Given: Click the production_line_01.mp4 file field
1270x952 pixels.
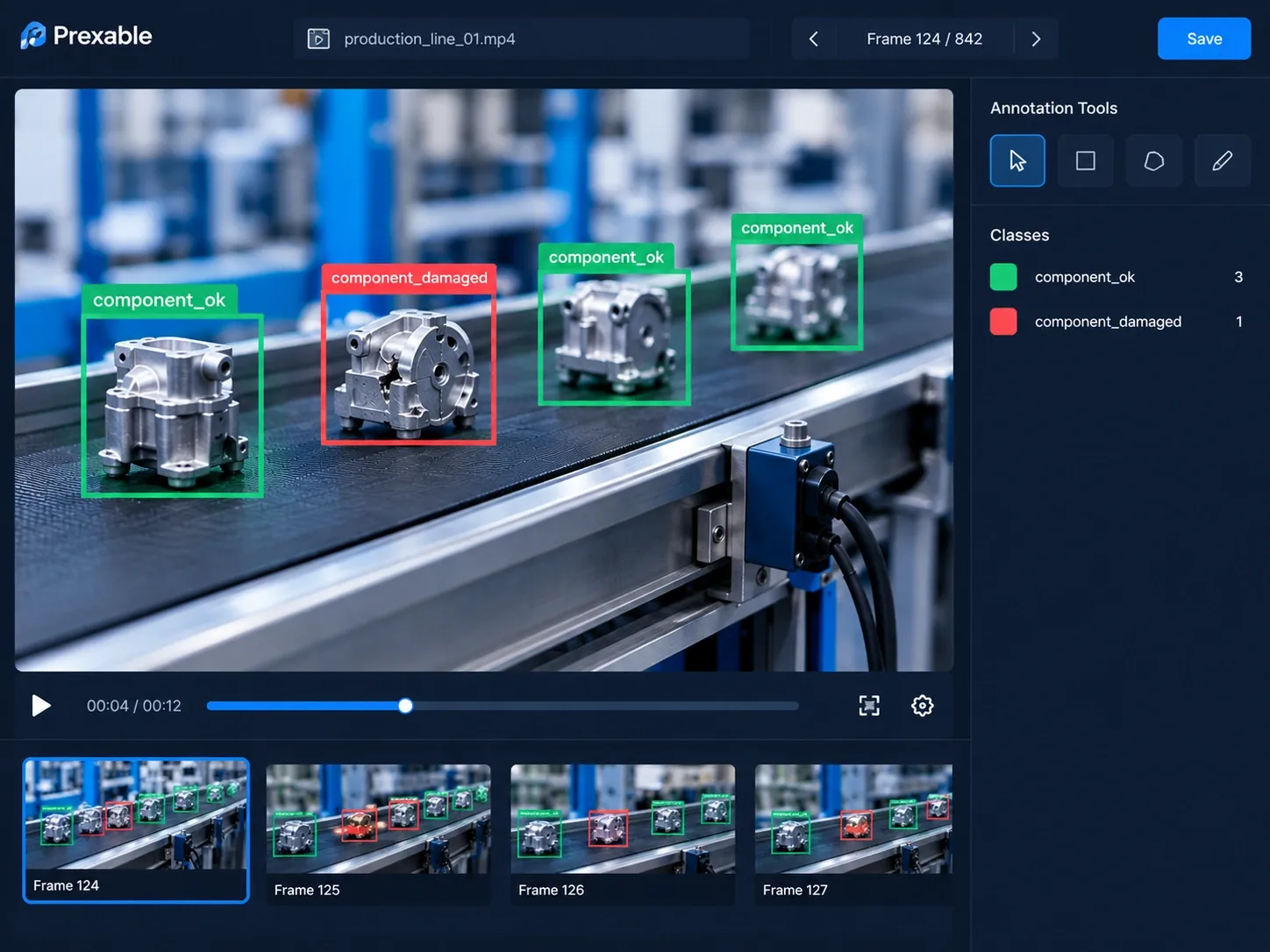Looking at the screenshot, I should click(521, 39).
